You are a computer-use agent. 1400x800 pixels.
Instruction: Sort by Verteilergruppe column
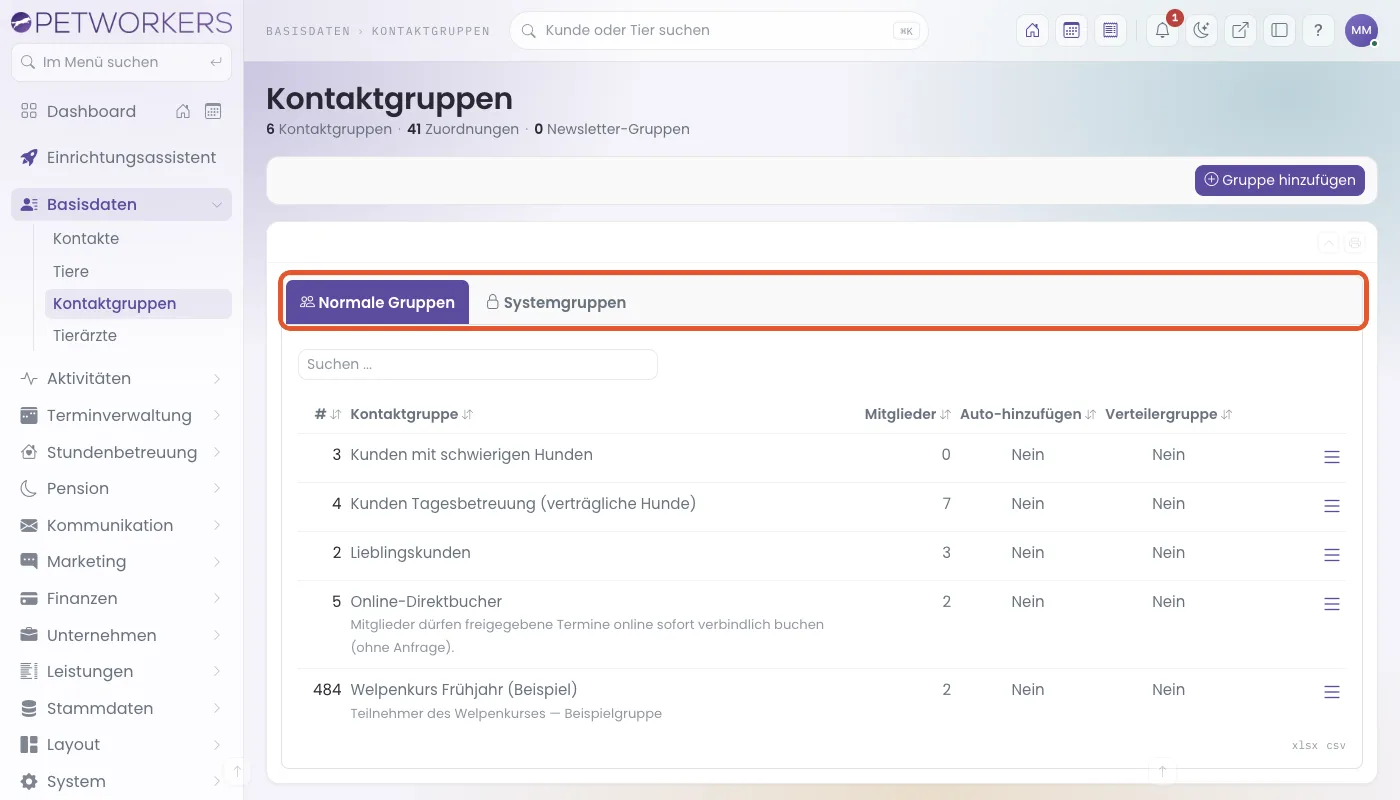(x=1168, y=414)
